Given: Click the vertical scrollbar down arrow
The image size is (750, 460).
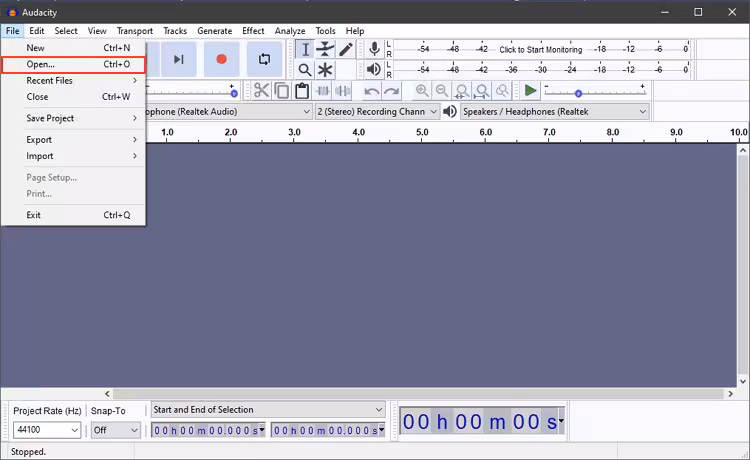Looking at the screenshot, I should [x=743, y=381].
